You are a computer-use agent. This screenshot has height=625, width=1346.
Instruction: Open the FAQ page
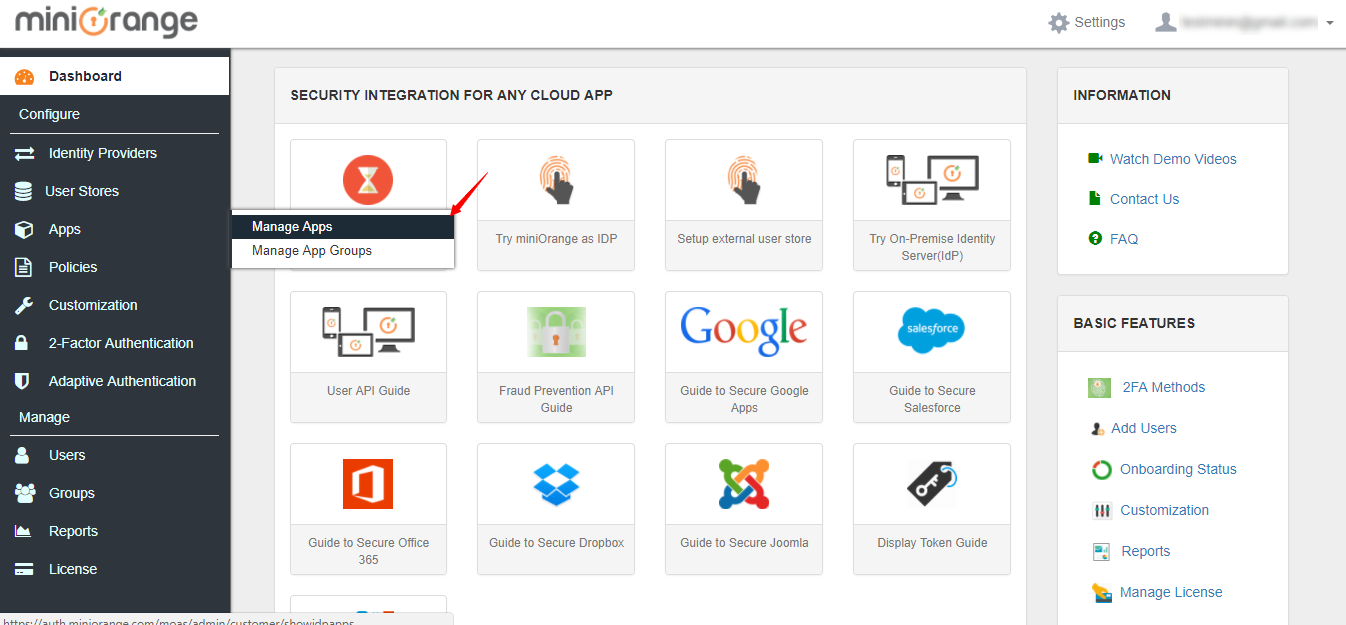1124,239
